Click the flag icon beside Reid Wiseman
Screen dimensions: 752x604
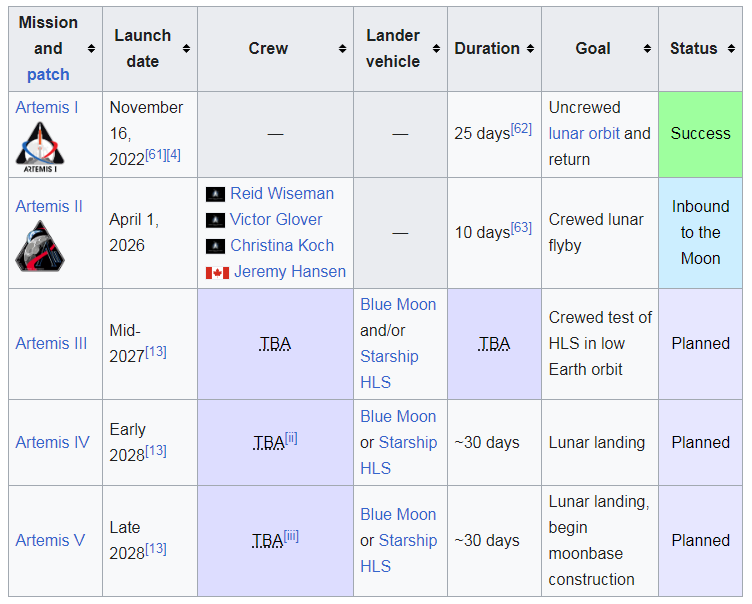(215, 194)
